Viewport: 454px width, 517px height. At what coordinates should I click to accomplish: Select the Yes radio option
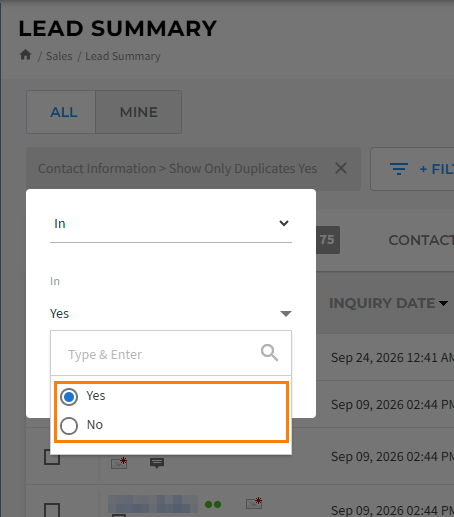(69, 397)
